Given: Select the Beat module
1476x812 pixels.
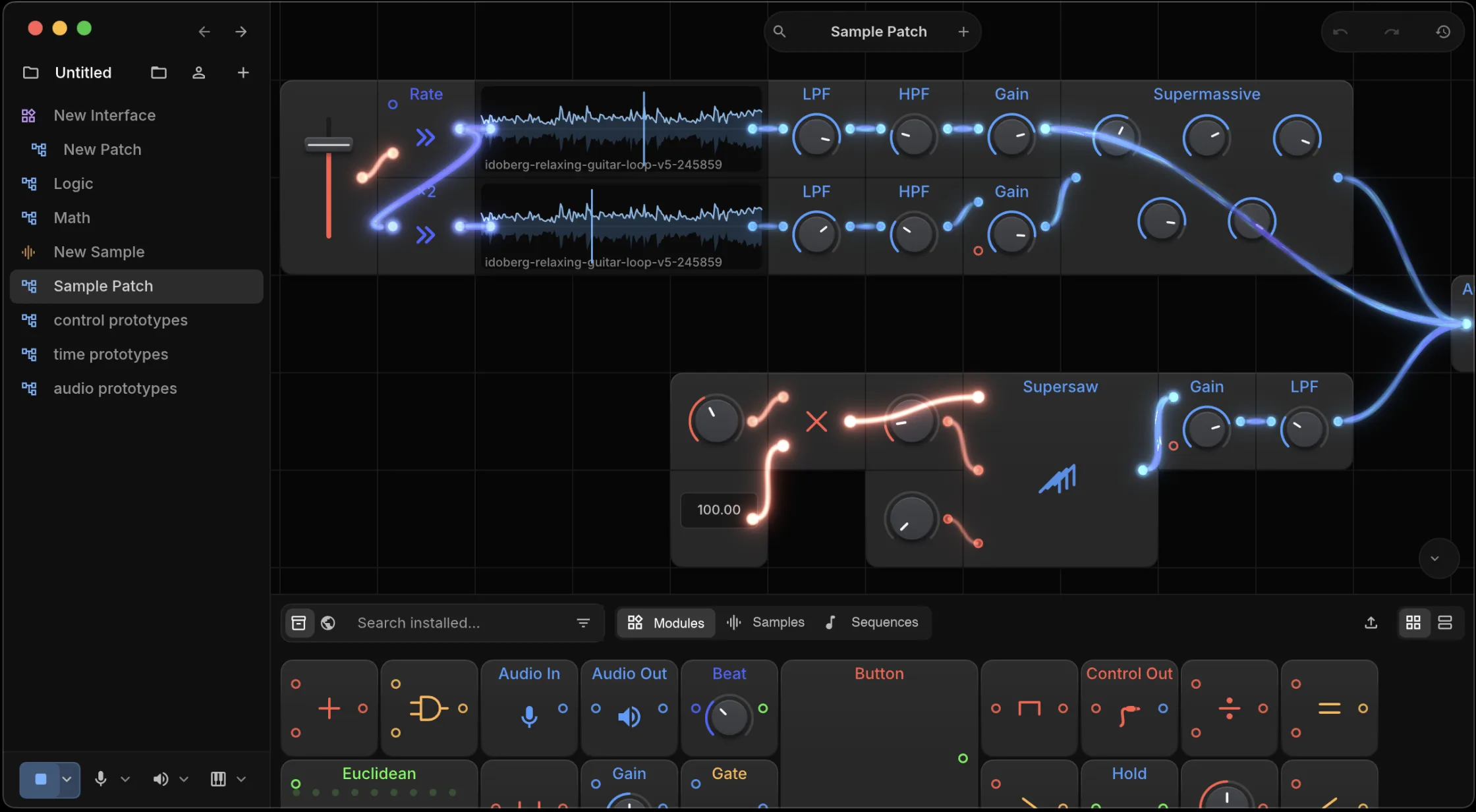Looking at the screenshot, I should tap(729, 709).
